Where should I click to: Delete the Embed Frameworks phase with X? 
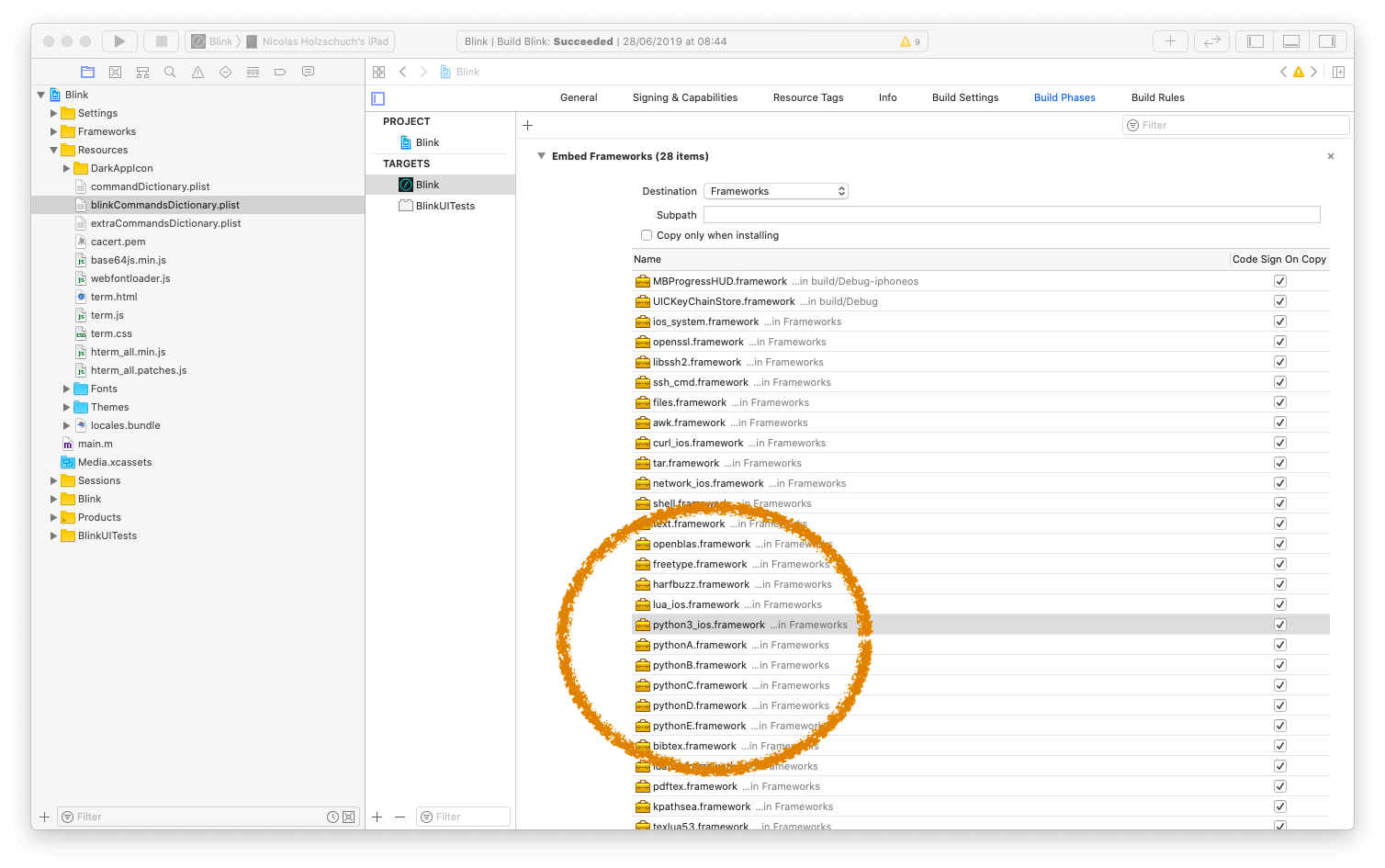1330,156
